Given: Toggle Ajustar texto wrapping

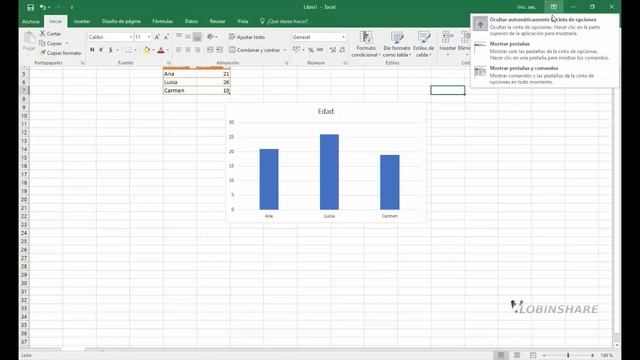Looking at the screenshot, I should [x=247, y=37].
